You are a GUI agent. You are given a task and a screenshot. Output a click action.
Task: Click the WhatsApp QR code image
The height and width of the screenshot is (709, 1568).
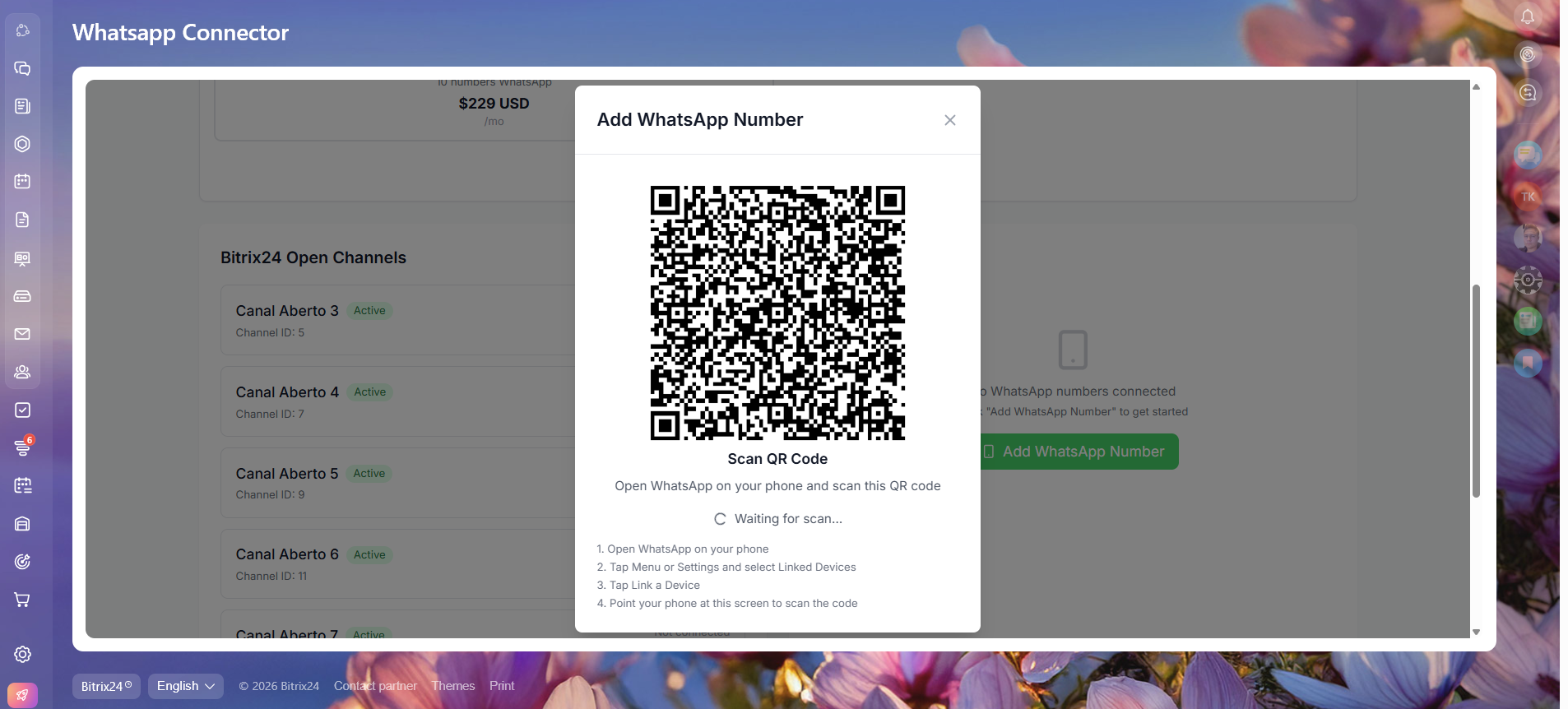point(777,313)
